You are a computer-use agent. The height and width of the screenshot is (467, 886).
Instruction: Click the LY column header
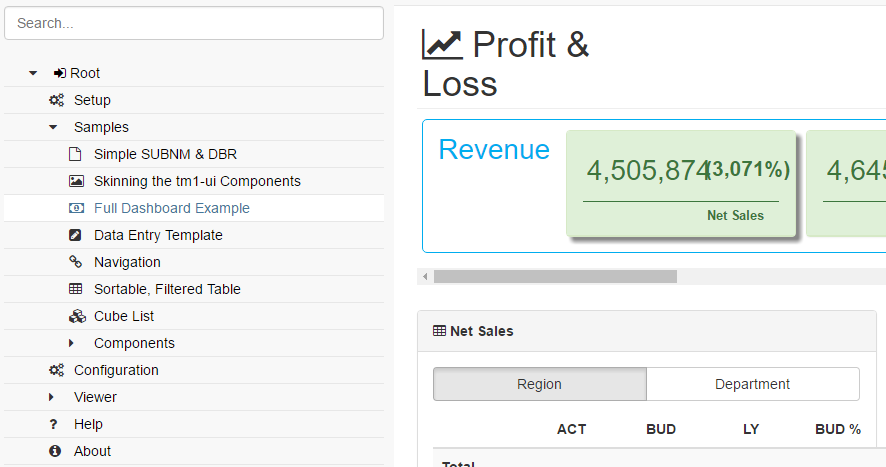[751, 430]
